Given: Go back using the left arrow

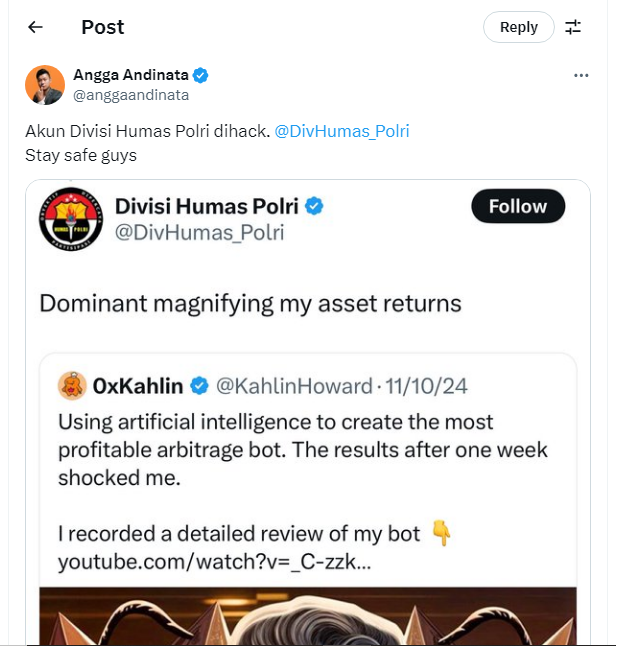Looking at the screenshot, I should point(35,27).
